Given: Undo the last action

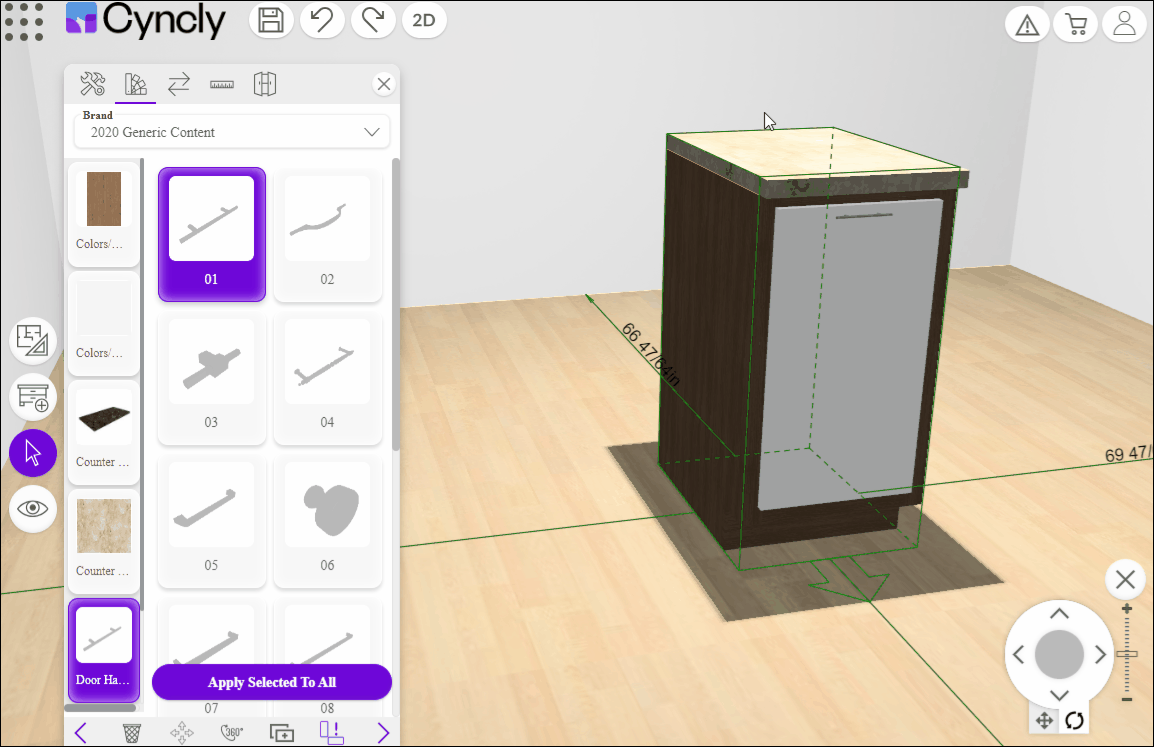Looking at the screenshot, I should coord(322,20).
